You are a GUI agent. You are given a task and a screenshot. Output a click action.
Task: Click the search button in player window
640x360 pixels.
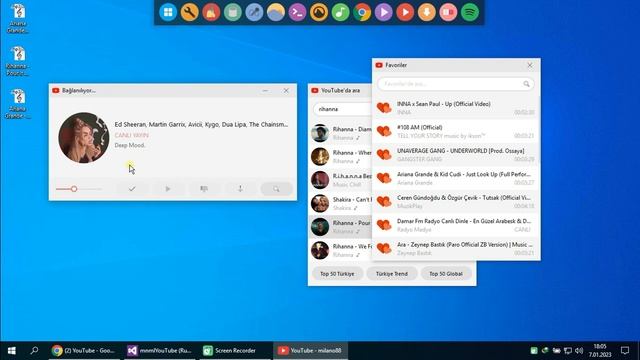tap(276, 189)
